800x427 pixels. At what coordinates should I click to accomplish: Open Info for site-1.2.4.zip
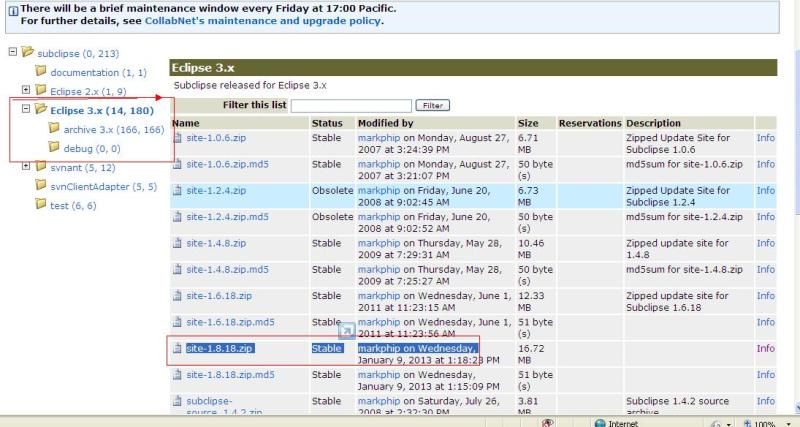(x=766, y=190)
